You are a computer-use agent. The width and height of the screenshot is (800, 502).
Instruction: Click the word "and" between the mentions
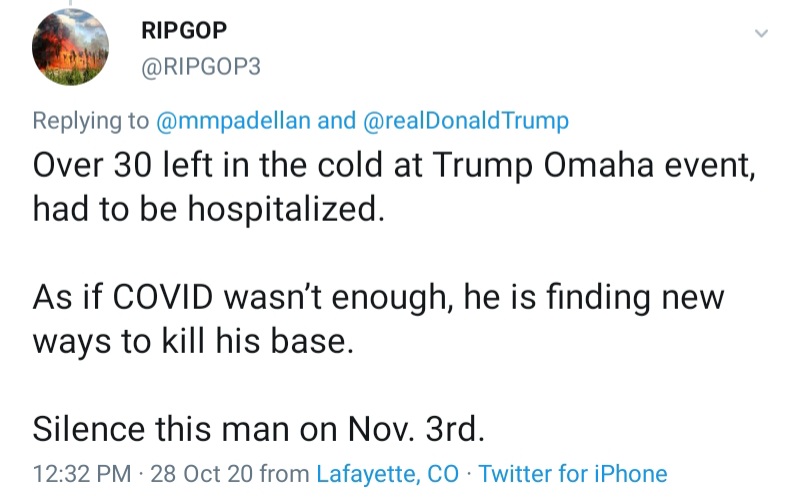click(x=336, y=121)
